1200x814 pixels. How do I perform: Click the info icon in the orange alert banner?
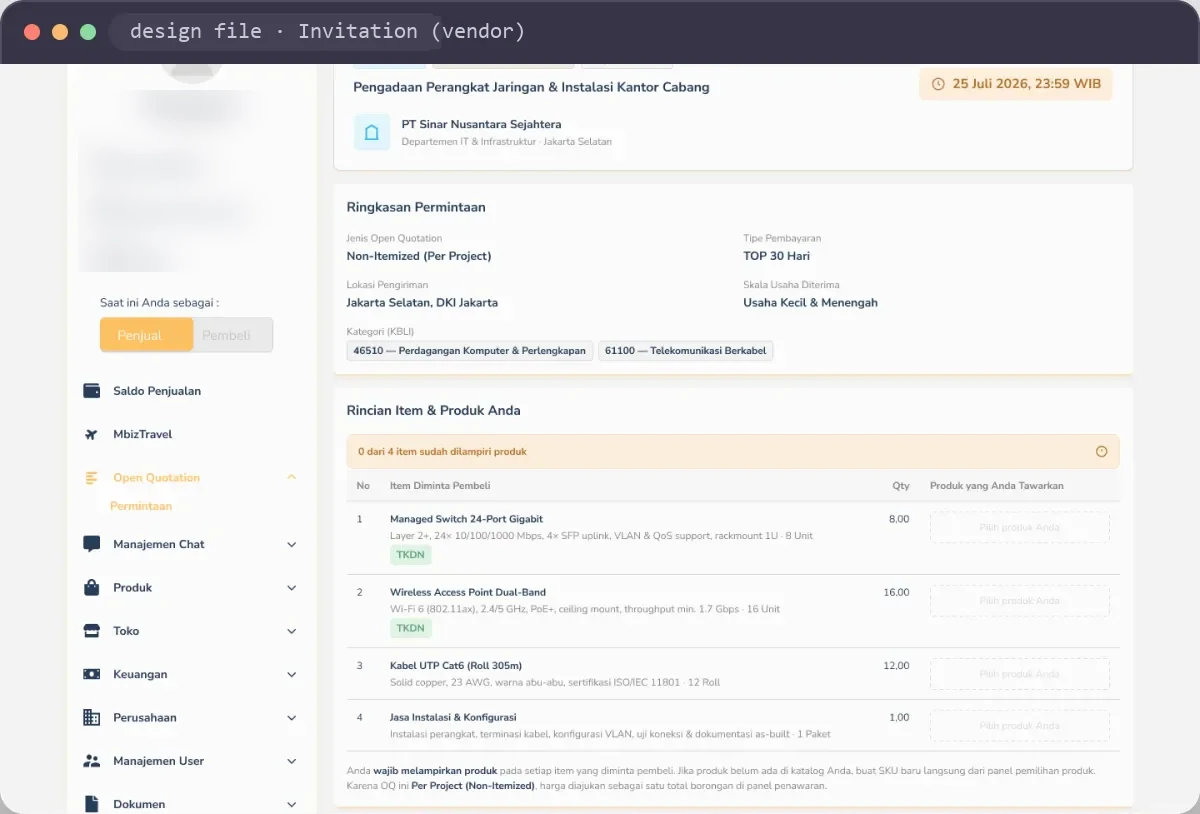click(x=1102, y=451)
